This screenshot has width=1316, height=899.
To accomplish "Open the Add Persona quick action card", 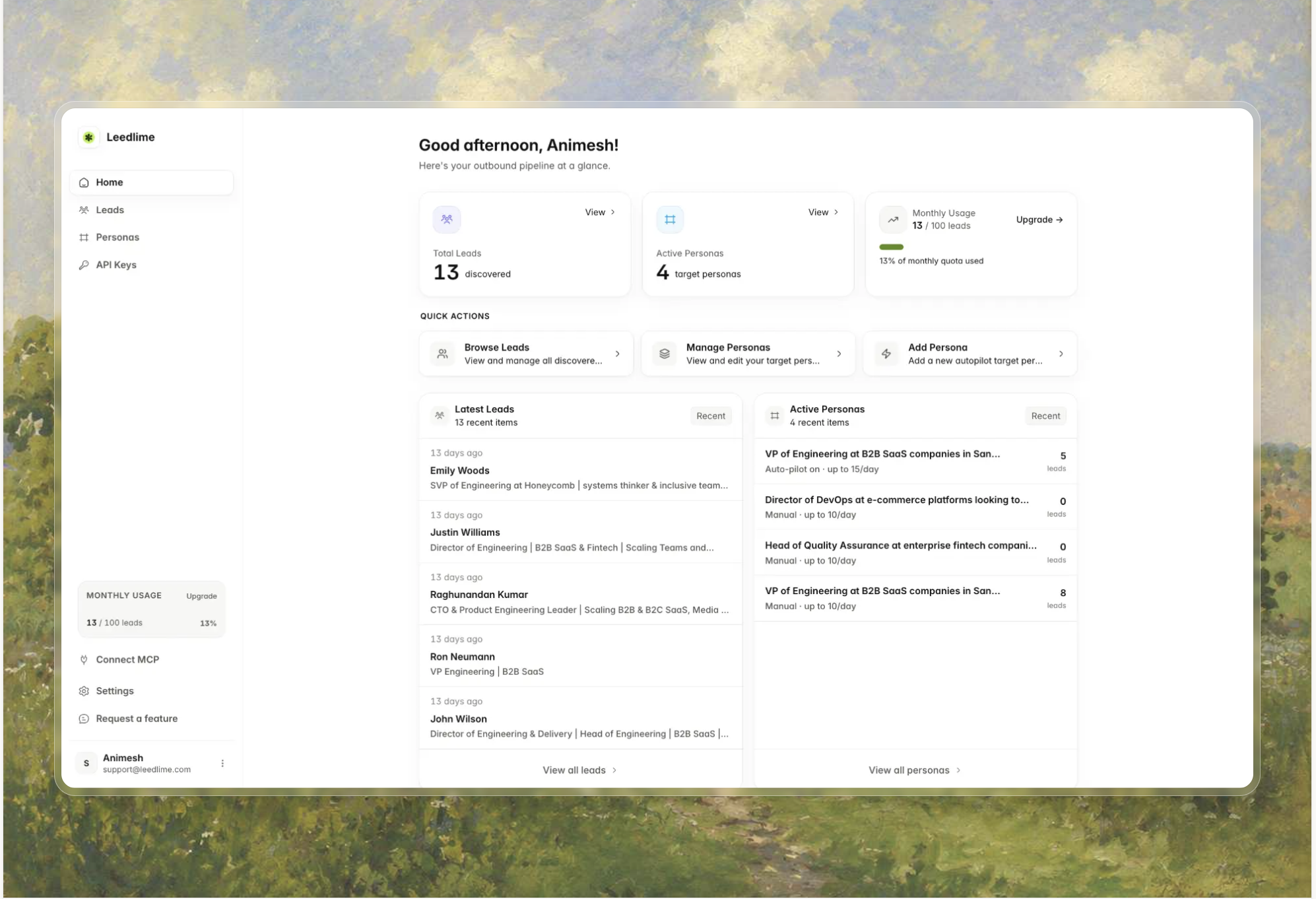I will pyautogui.click(x=970, y=354).
